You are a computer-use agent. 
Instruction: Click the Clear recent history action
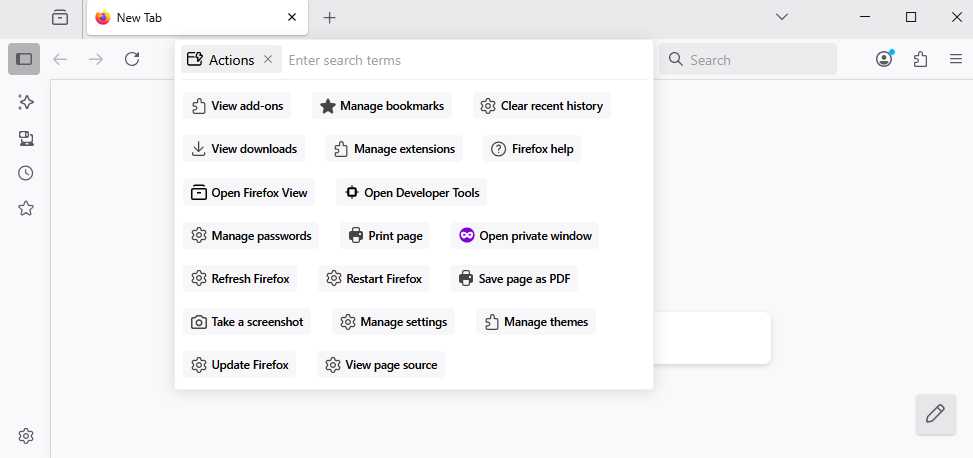(x=541, y=106)
